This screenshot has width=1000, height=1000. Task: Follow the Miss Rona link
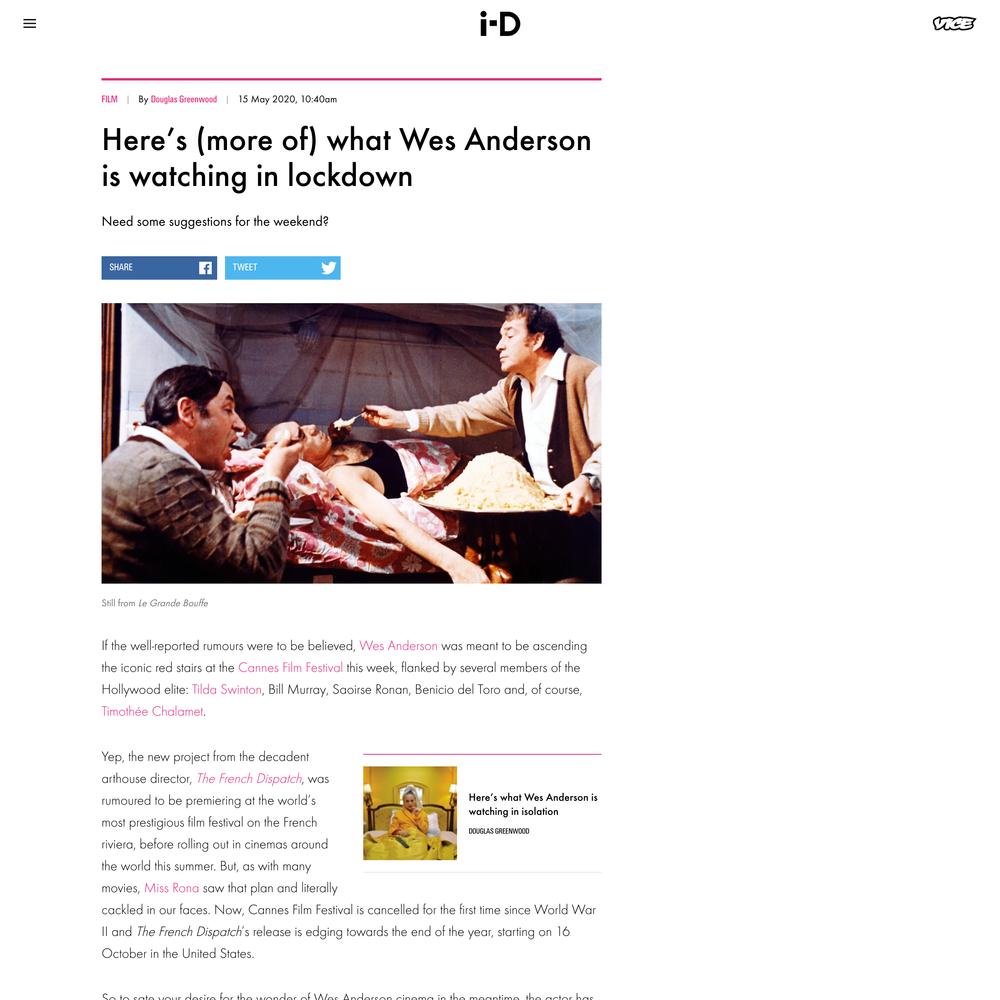[x=172, y=888]
